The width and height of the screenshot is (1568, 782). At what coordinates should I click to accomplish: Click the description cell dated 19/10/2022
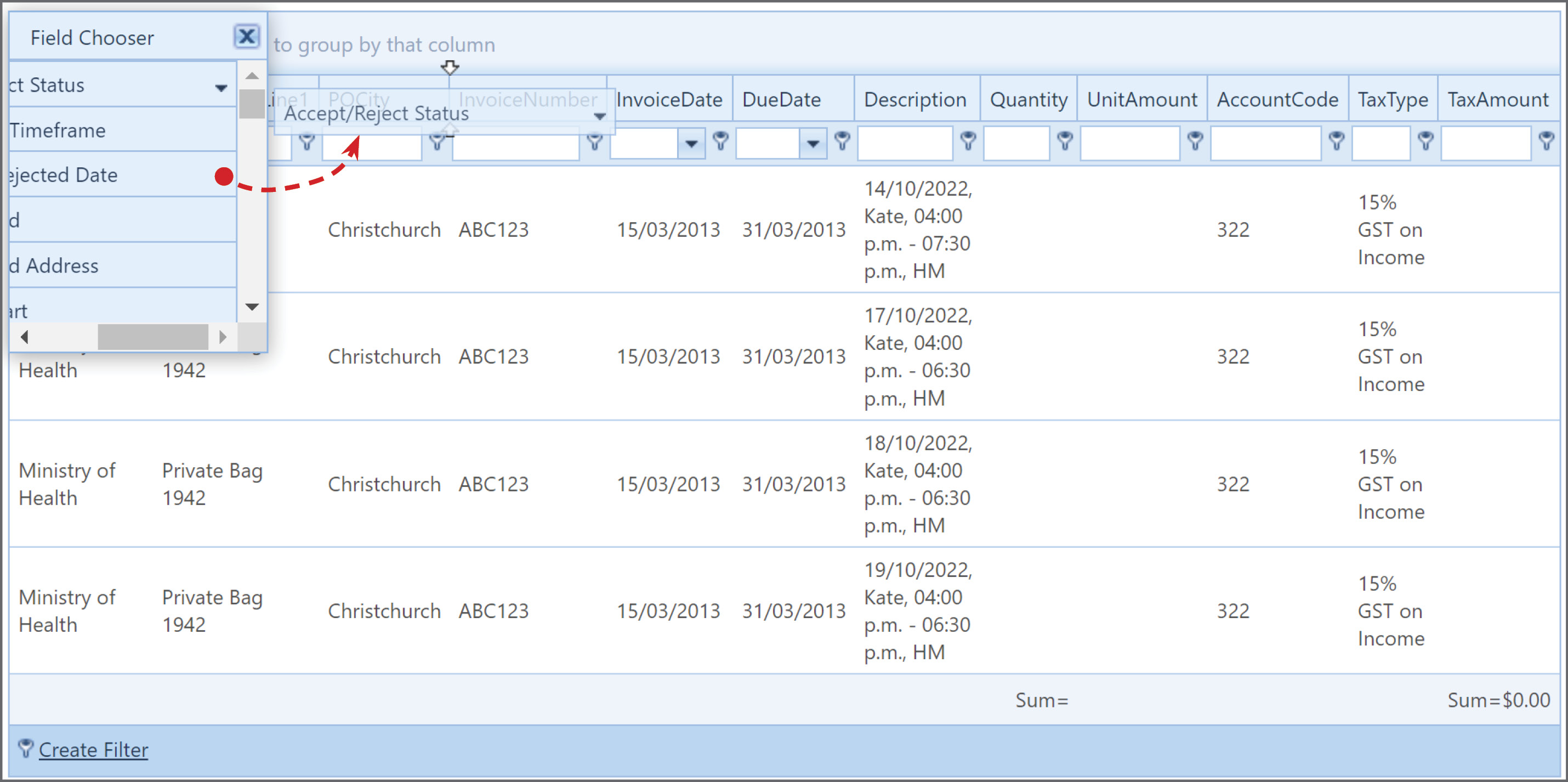(918, 611)
